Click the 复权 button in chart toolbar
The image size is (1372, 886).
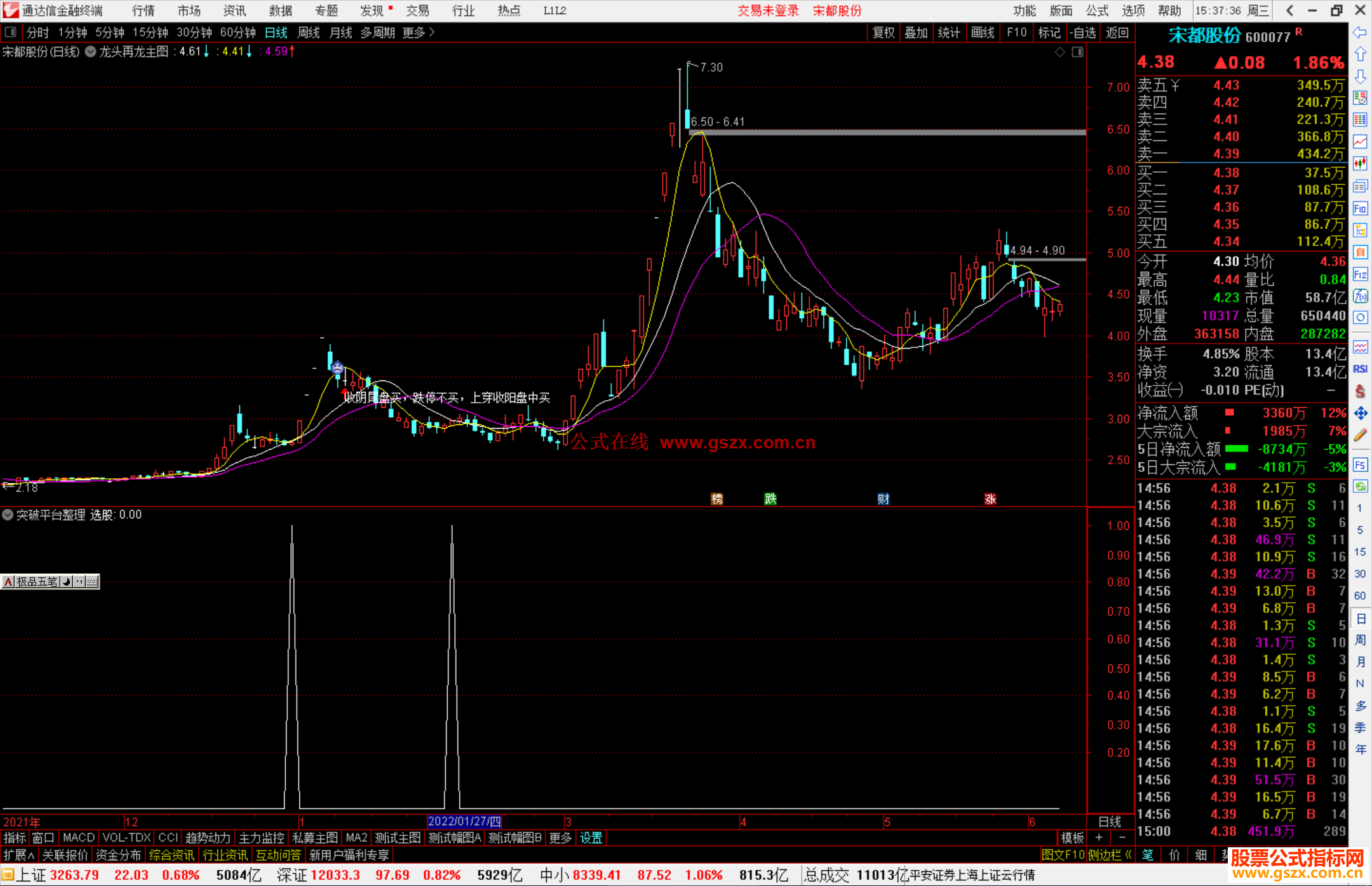884,32
